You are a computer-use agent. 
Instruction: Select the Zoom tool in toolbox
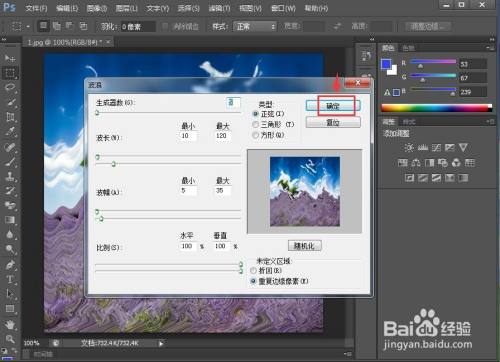(10, 339)
